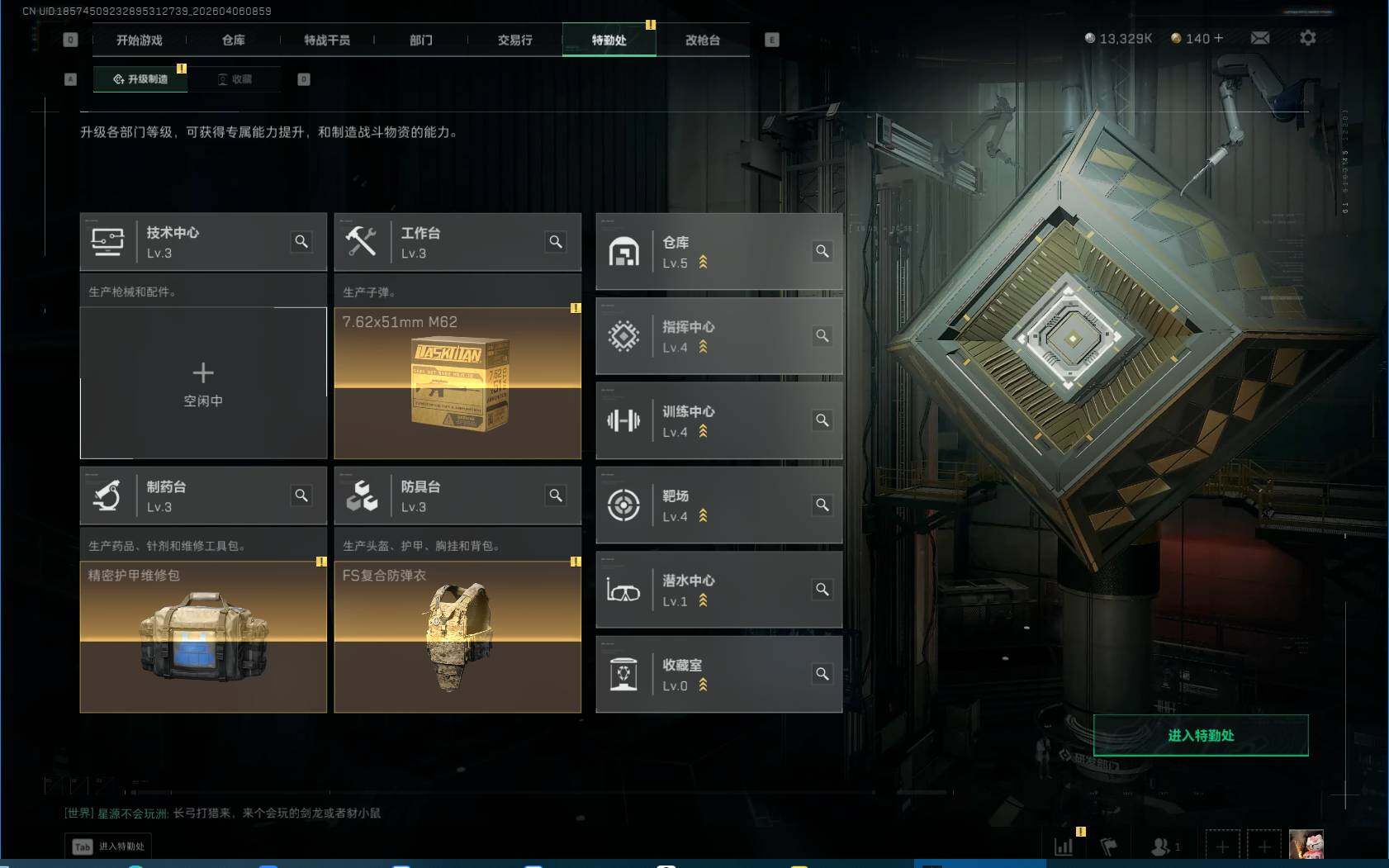Screen dimensions: 1389x868
Task: Inspect 仓库 Lv.5 with magnifier icon
Action: click(x=822, y=251)
